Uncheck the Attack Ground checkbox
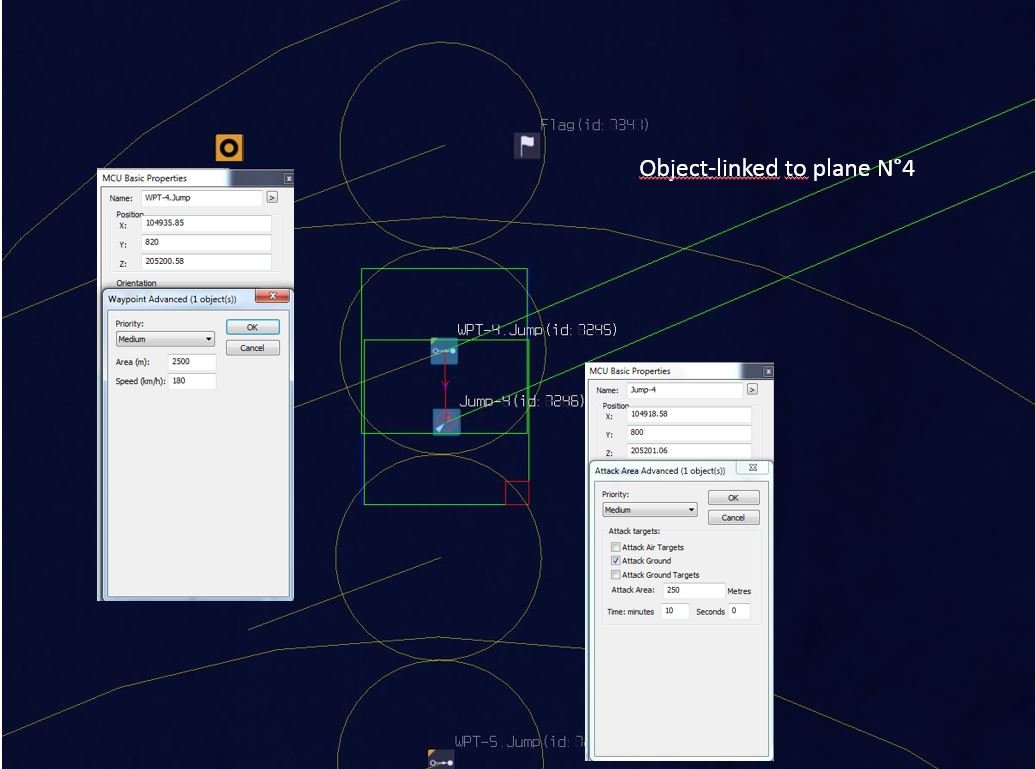Viewport: 1035px width, 769px height. (615, 560)
